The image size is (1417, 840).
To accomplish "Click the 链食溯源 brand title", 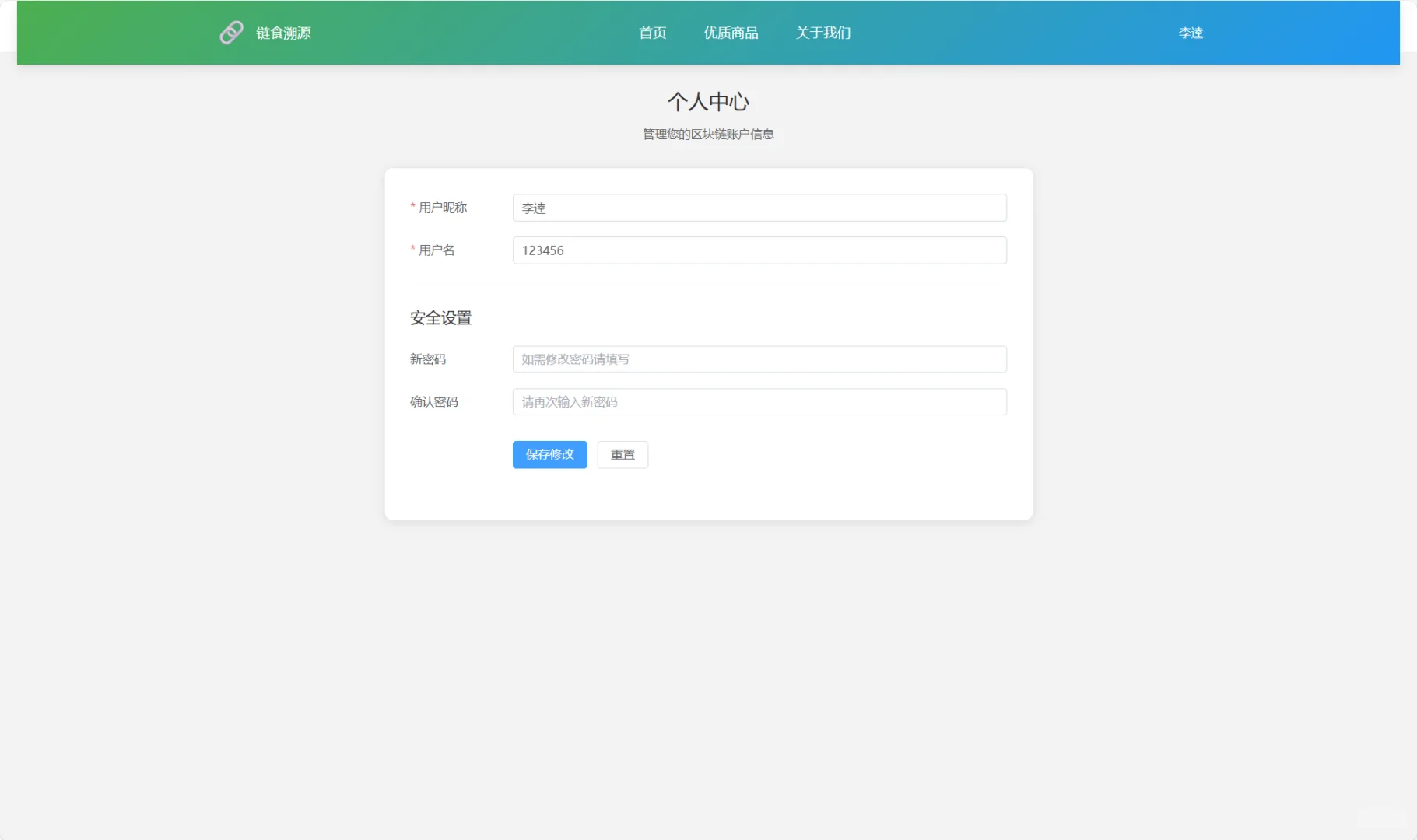I will (x=283, y=33).
